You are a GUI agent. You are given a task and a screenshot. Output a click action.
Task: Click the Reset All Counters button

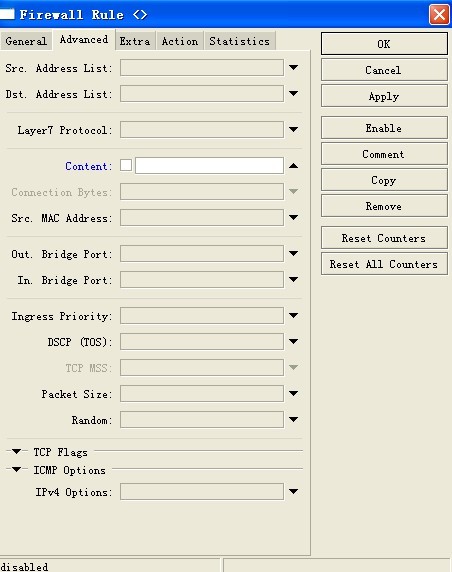coord(384,264)
